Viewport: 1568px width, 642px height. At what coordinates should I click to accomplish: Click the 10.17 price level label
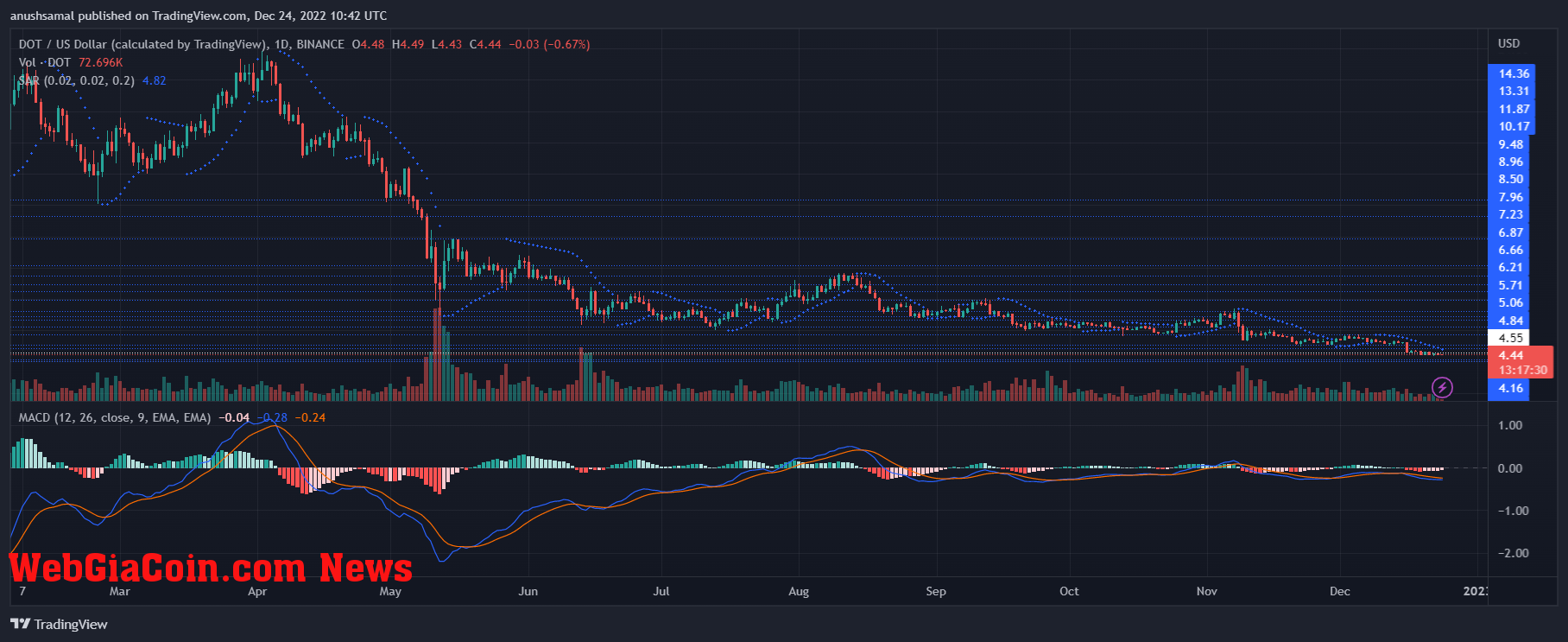1514,126
